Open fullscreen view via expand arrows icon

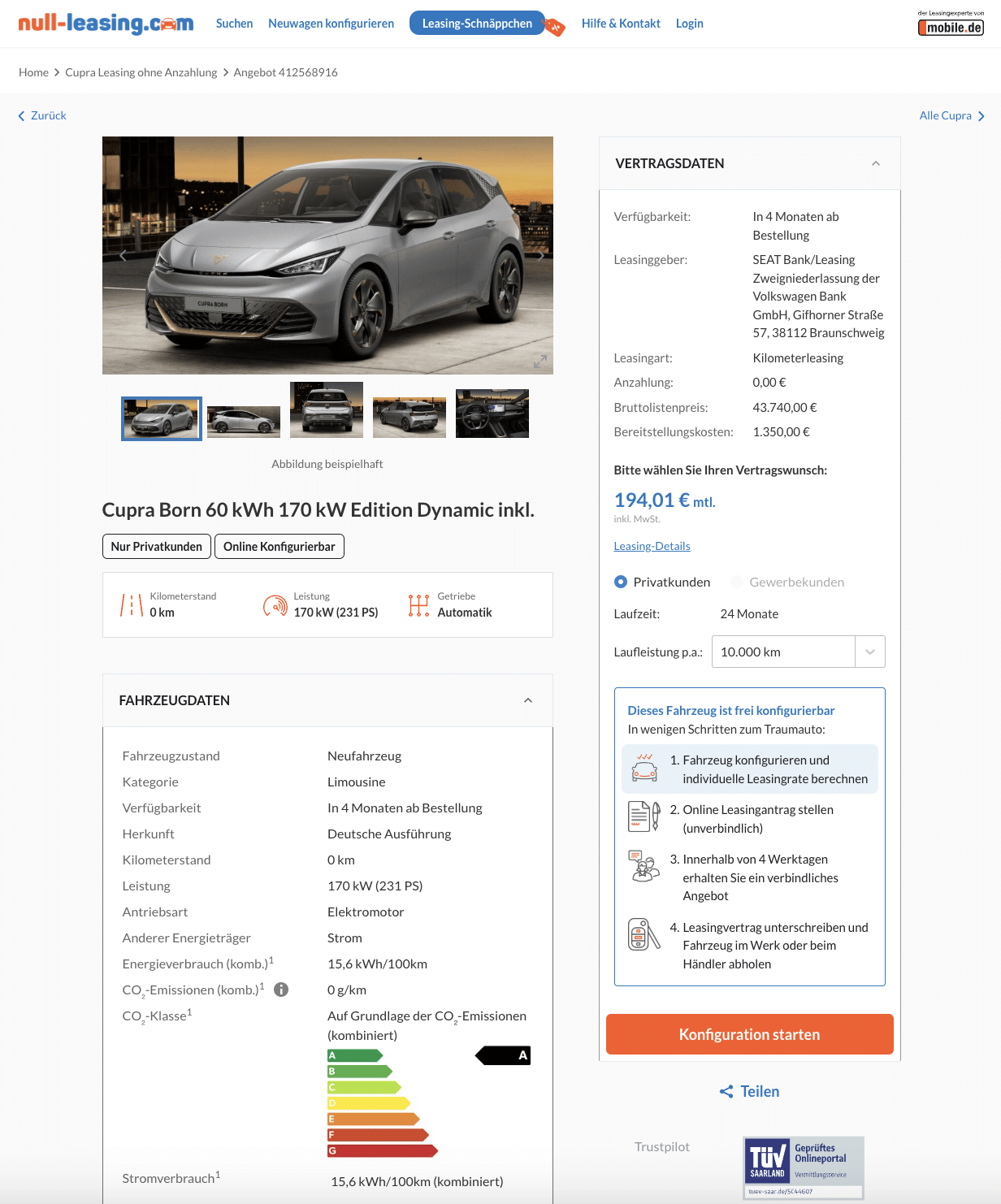(539, 361)
